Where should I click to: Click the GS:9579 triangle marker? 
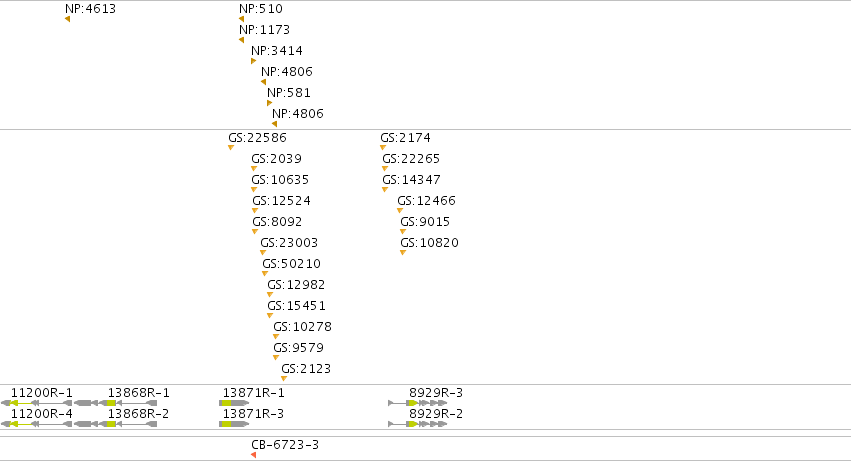point(276,358)
